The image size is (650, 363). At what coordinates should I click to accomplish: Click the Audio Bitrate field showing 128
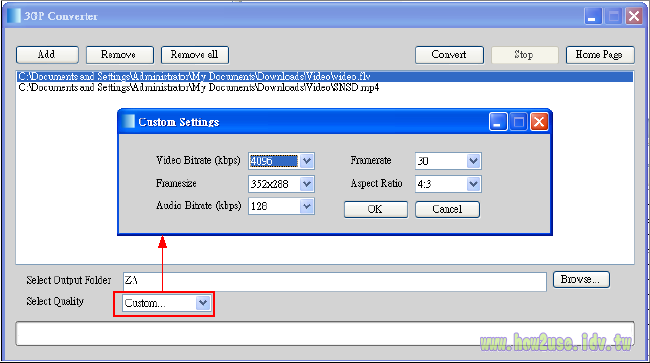click(x=274, y=206)
